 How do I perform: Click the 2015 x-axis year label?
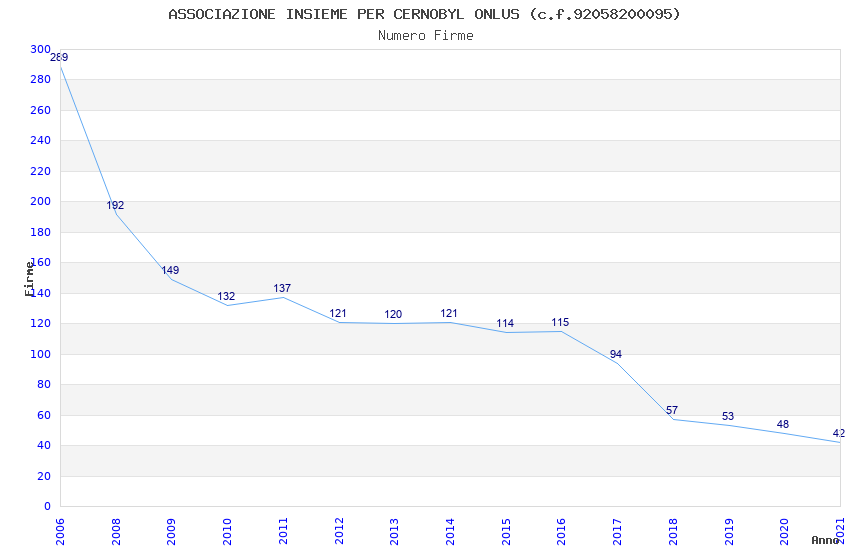pos(506,531)
